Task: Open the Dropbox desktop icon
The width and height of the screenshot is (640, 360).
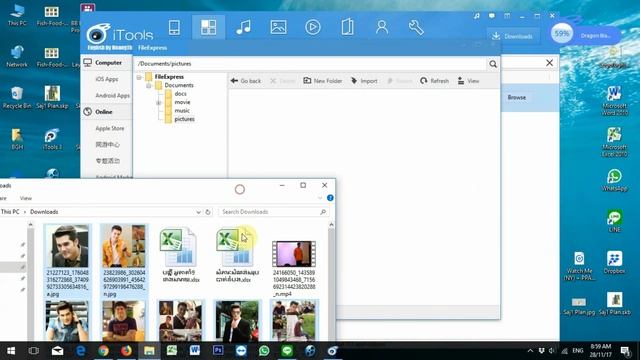Action: click(614, 262)
